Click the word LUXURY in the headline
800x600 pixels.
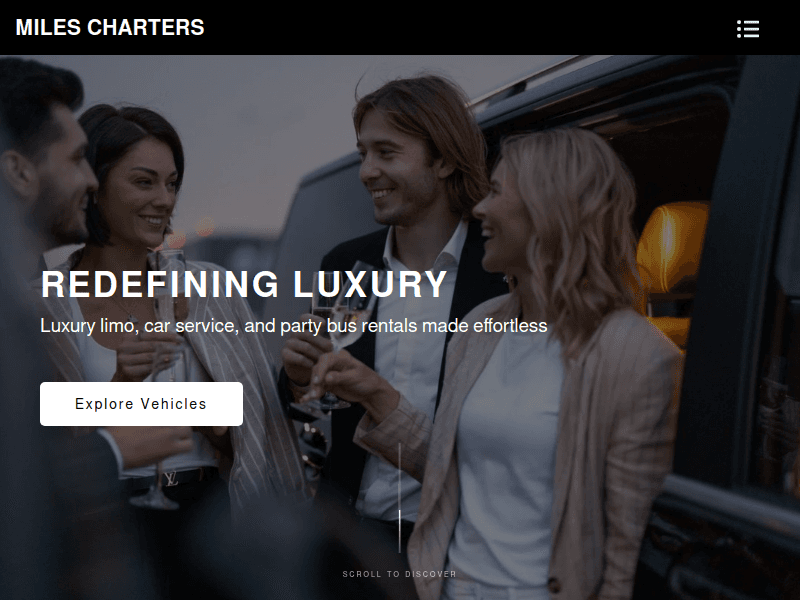370,284
